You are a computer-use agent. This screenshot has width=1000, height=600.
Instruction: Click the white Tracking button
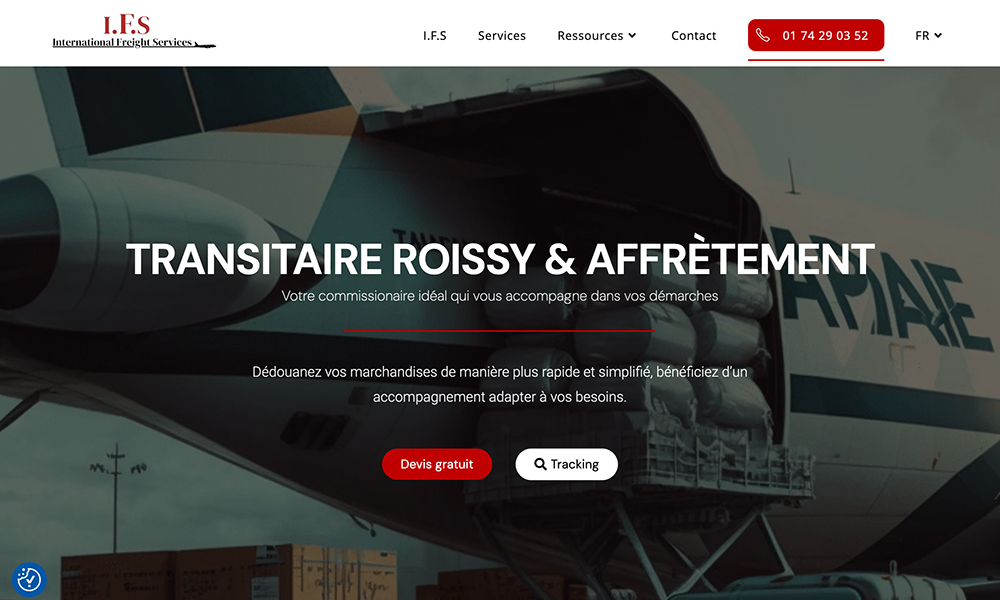point(566,464)
